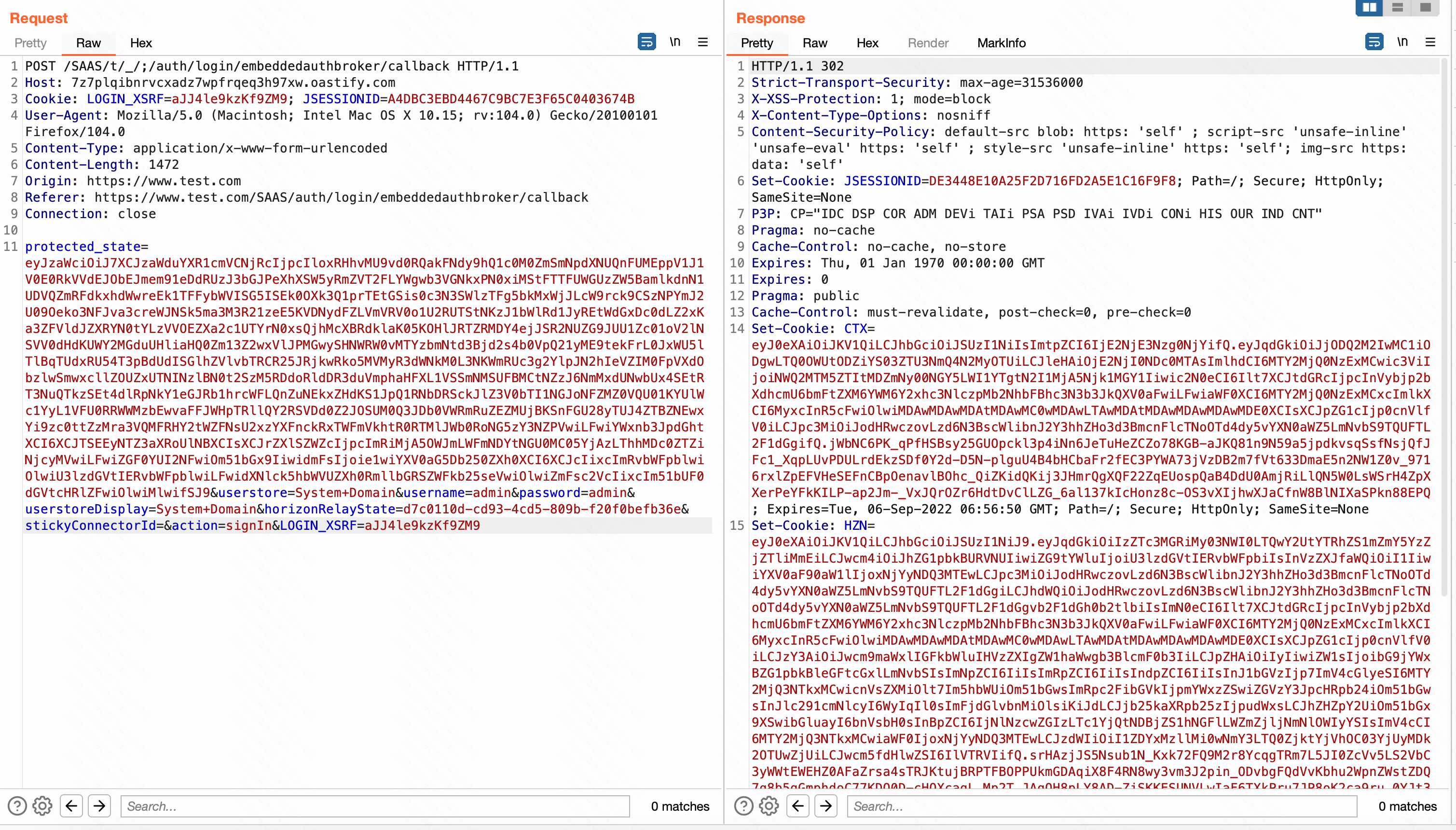Viewport: 1456px width, 830px height.
Task: Show non-printable characters in Response panel
Action: click(x=1402, y=42)
